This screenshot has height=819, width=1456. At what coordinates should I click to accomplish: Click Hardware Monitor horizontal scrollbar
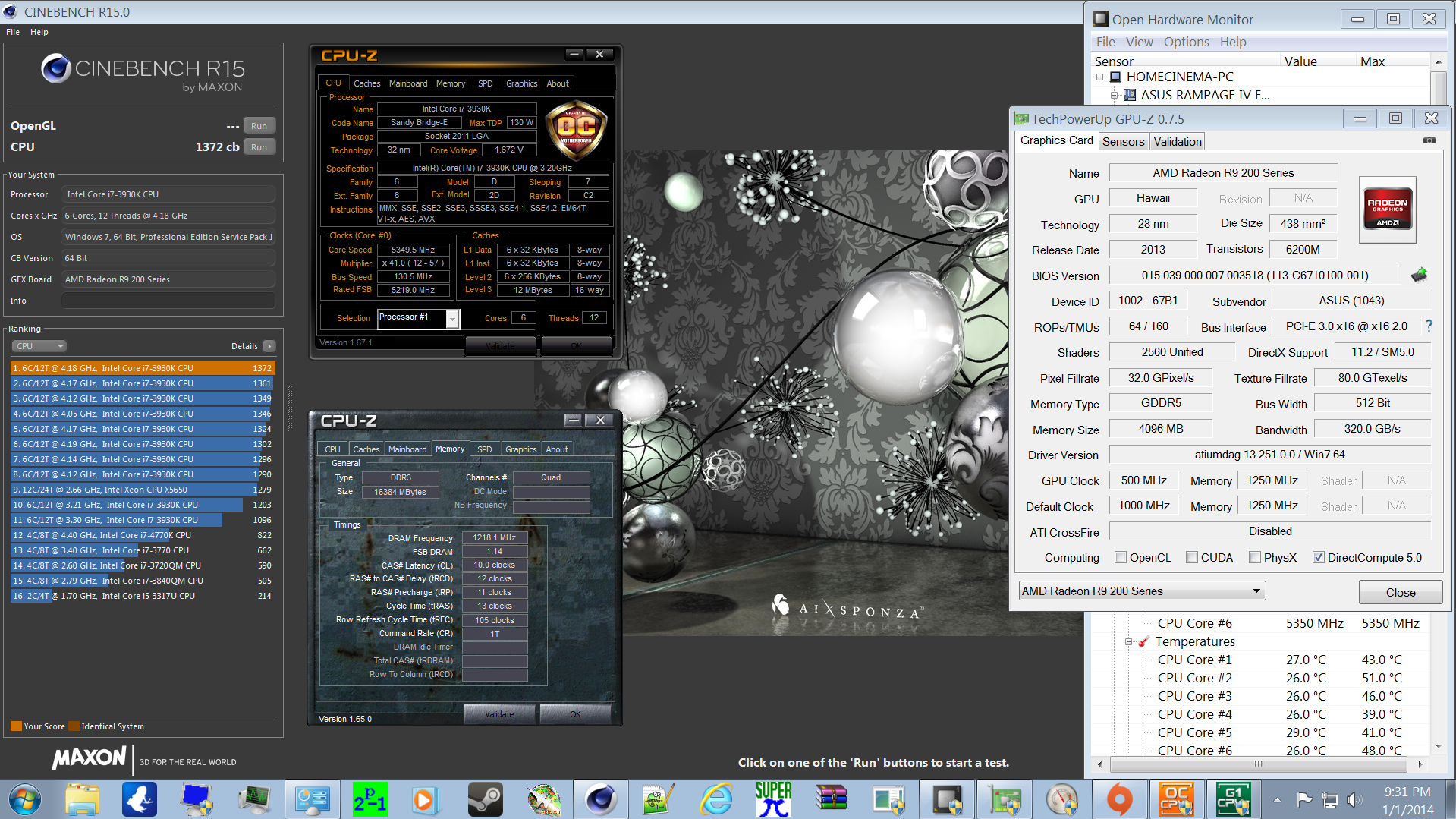(x=1259, y=764)
